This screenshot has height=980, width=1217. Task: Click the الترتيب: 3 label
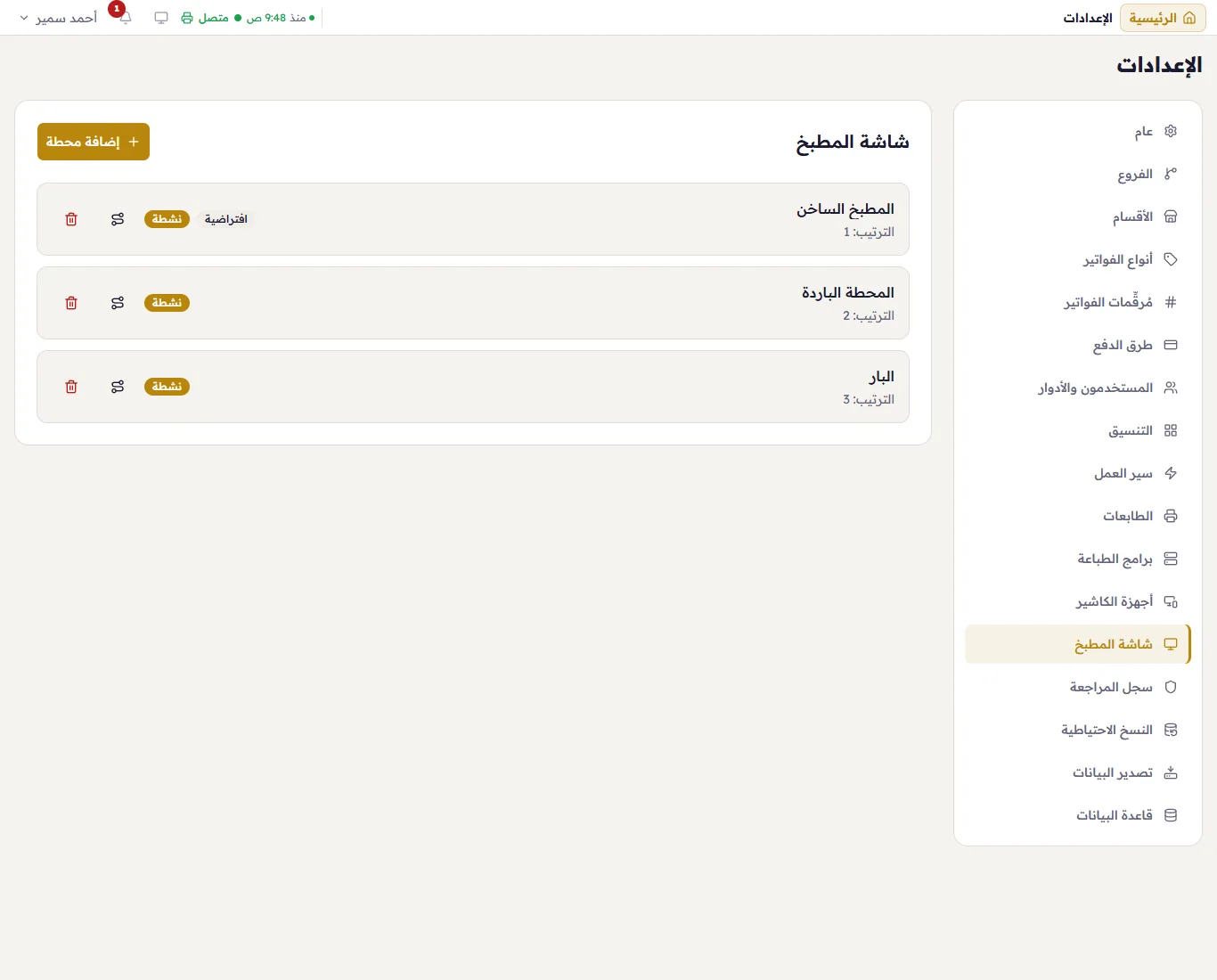coord(869,399)
